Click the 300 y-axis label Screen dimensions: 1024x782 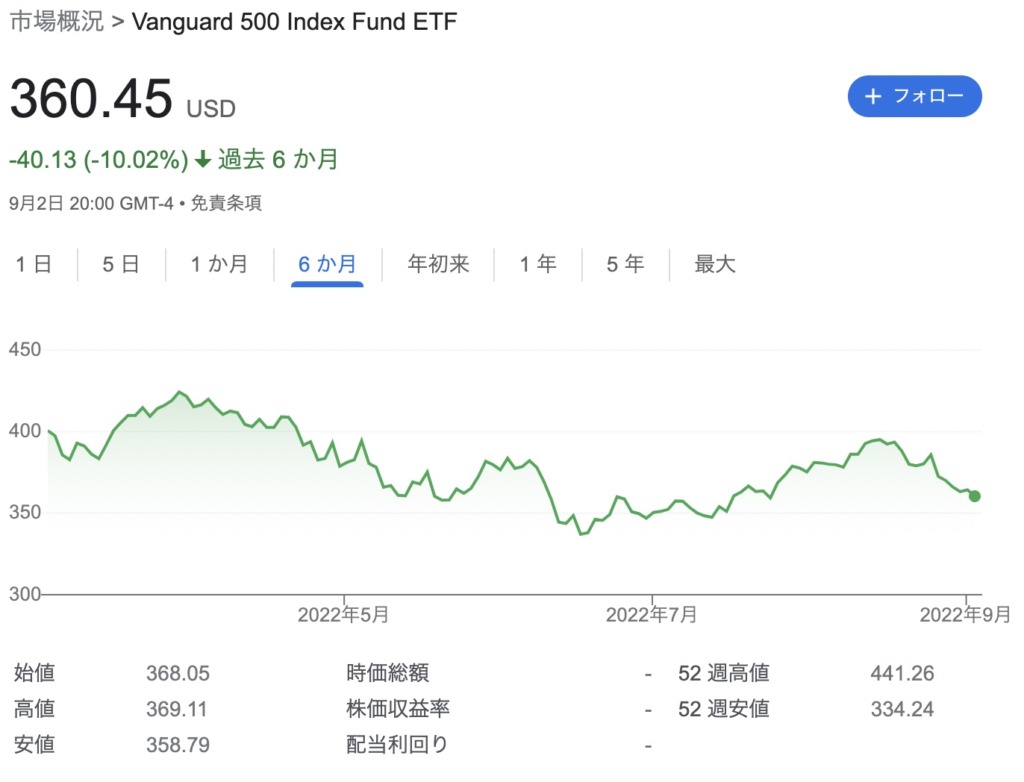pyautogui.click(x=25, y=594)
